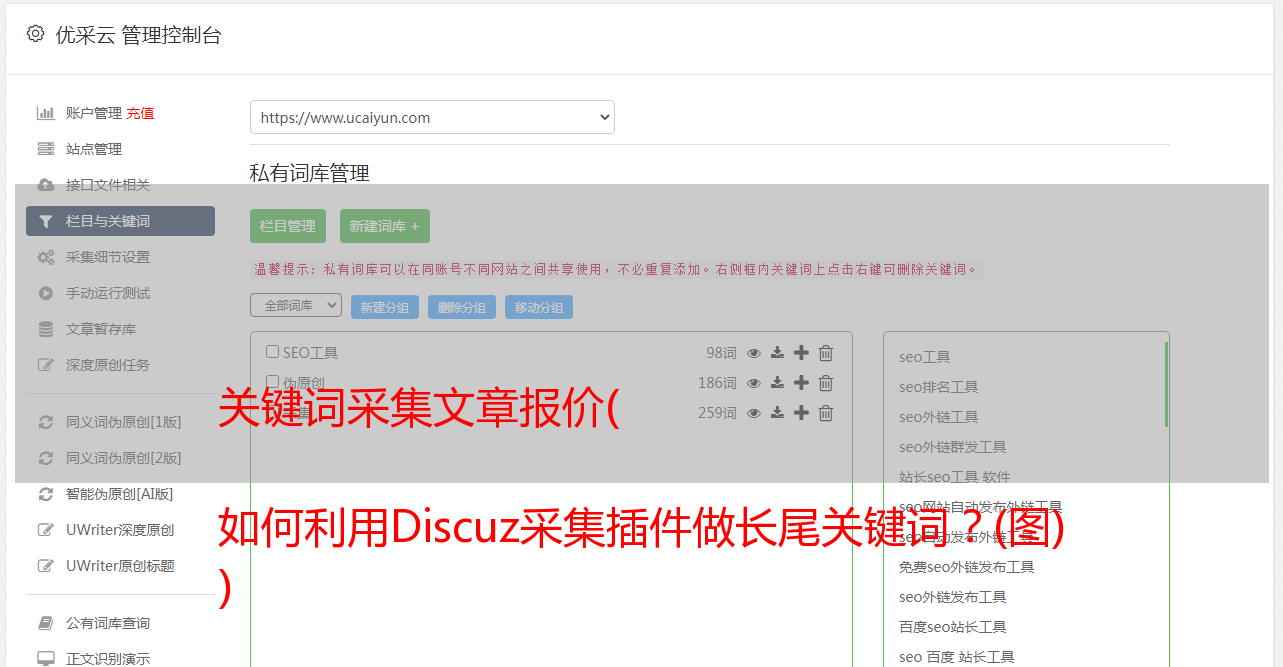
Task: Click keyword "百度seo站长工具"
Action: pyautogui.click(x=953, y=627)
